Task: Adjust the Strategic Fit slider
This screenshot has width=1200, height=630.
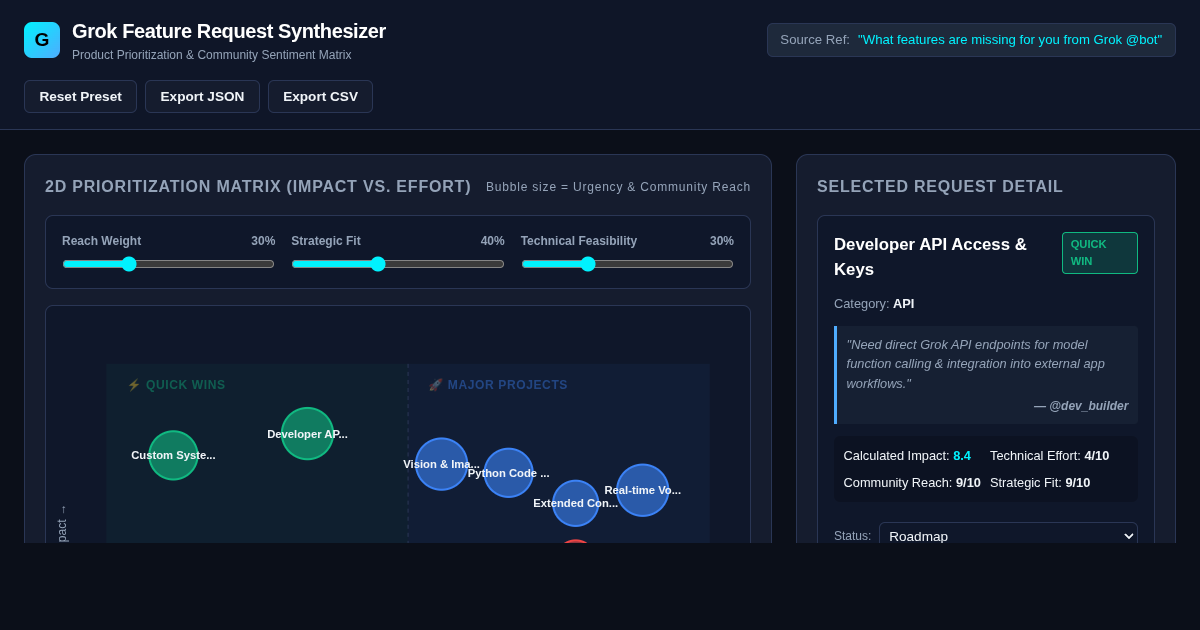Action: point(398,264)
